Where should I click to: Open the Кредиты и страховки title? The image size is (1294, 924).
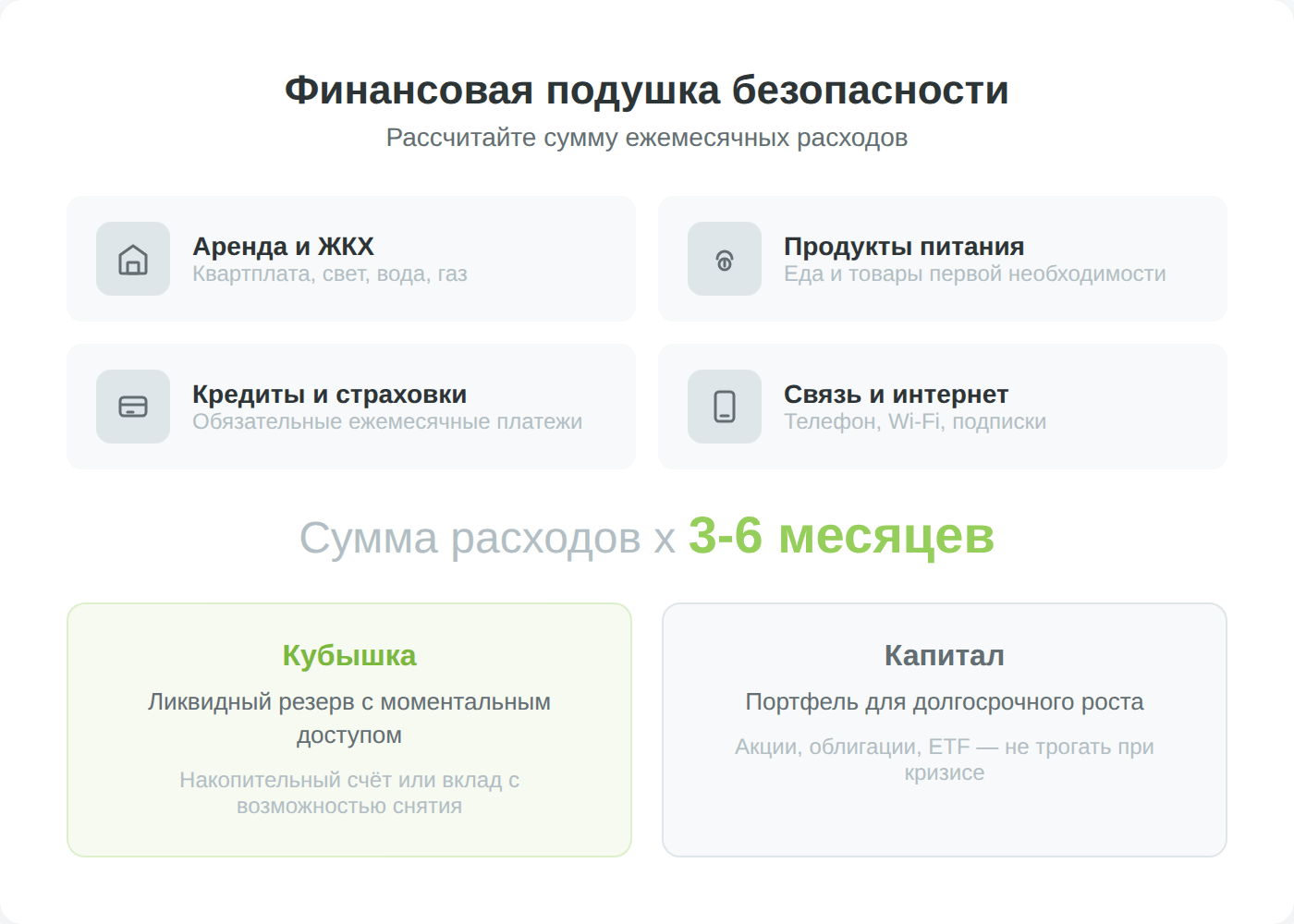coord(329,395)
